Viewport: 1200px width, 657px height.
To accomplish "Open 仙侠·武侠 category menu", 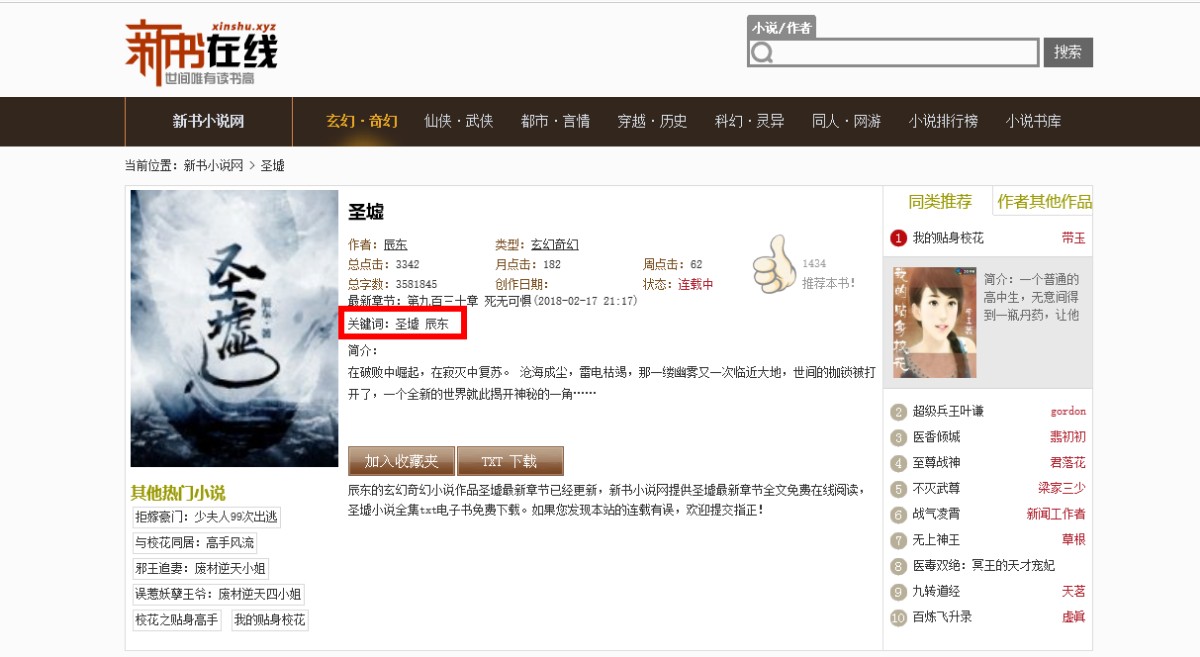I will pyautogui.click(x=458, y=121).
